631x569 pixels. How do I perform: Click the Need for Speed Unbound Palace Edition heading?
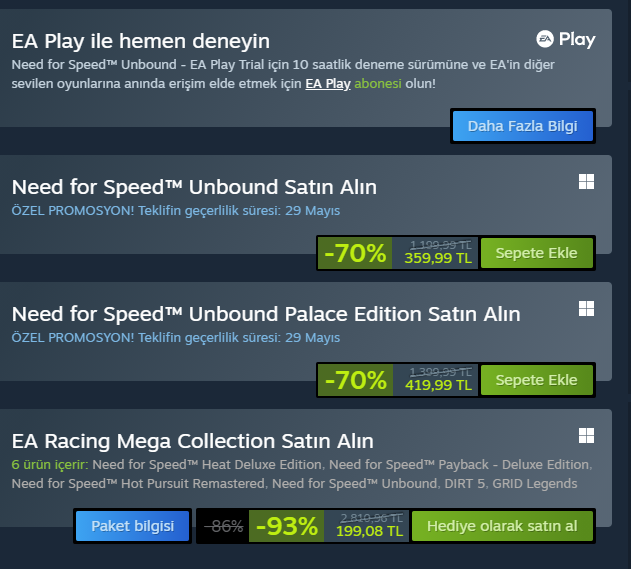[x=266, y=314]
